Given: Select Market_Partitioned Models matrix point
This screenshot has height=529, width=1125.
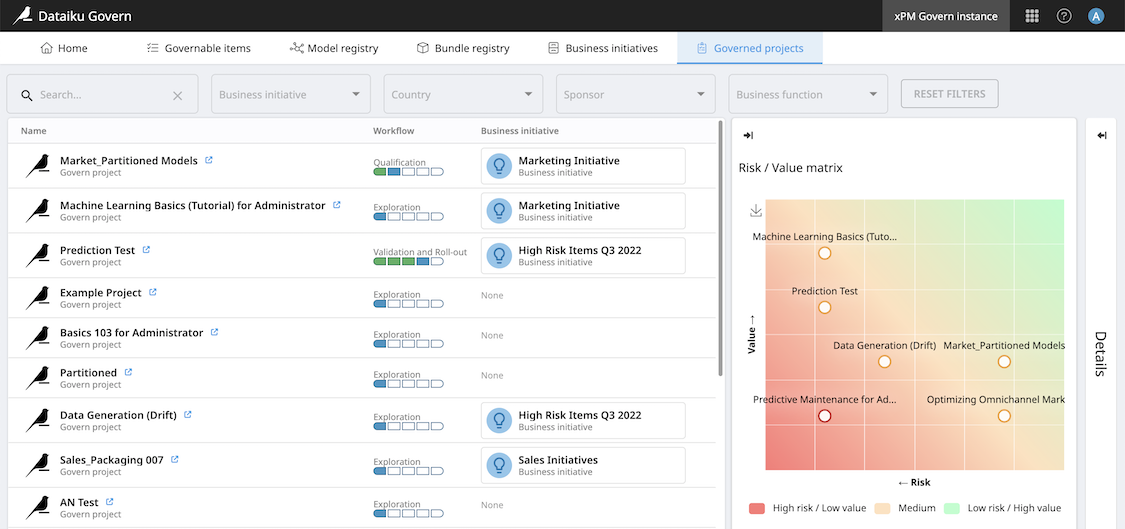Looking at the screenshot, I should [x=1004, y=362].
